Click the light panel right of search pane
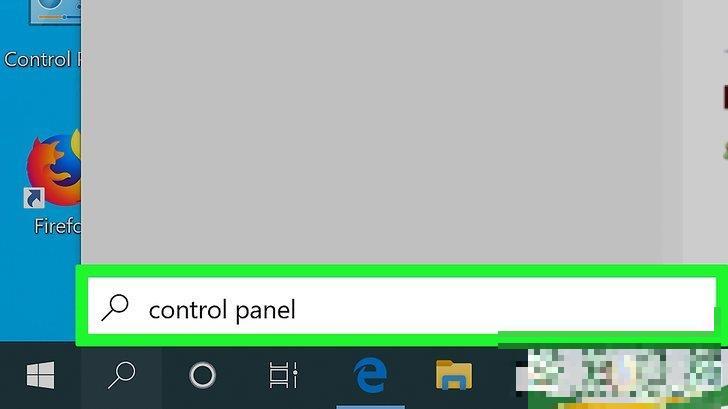 coord(705,132)
